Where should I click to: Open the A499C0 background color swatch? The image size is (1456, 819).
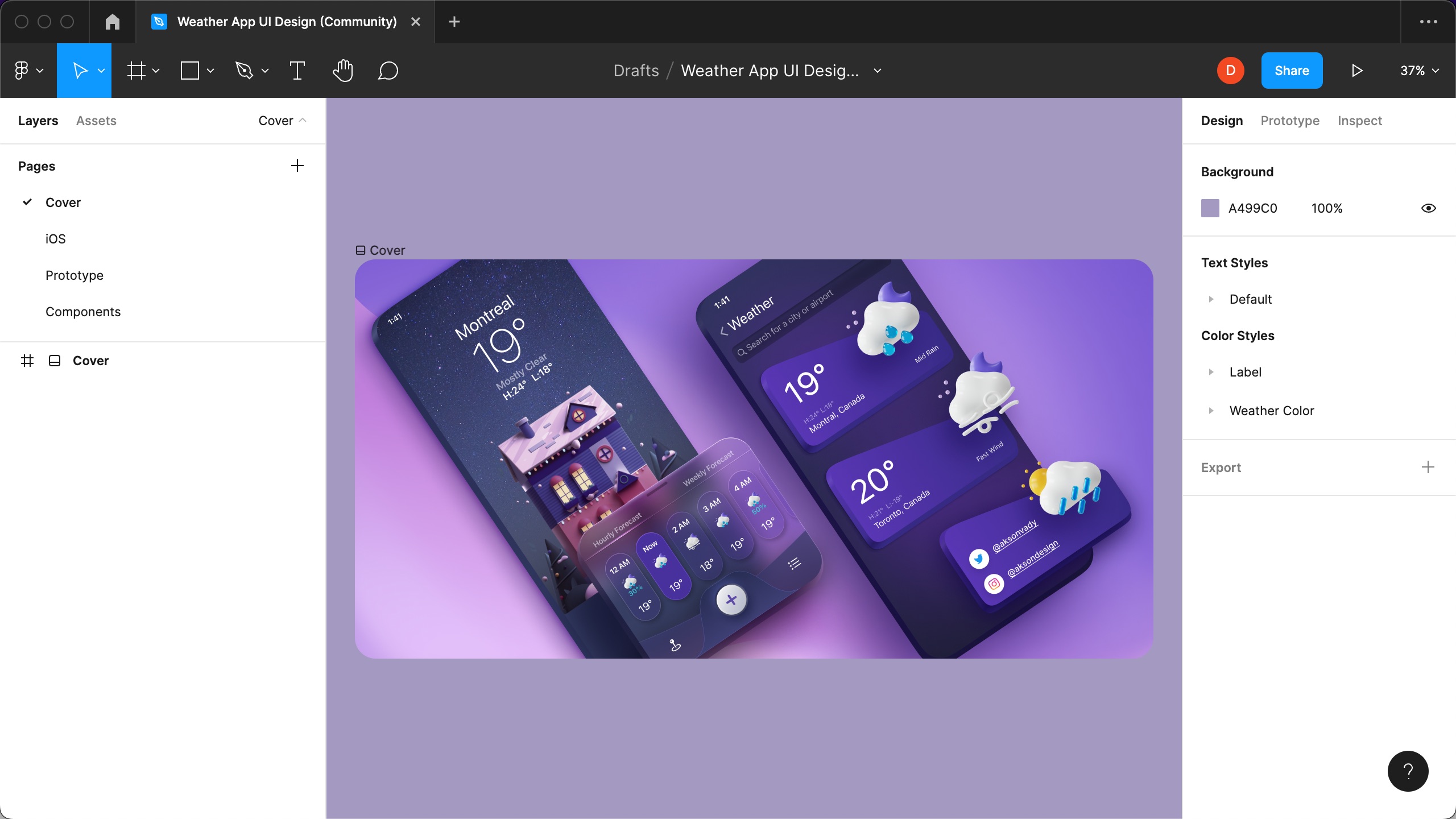pos(1210,208)
